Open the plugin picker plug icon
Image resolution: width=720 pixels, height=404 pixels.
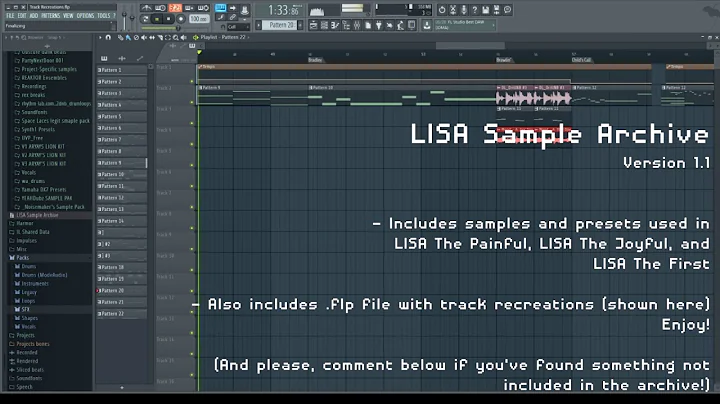(x=378, y=25)
